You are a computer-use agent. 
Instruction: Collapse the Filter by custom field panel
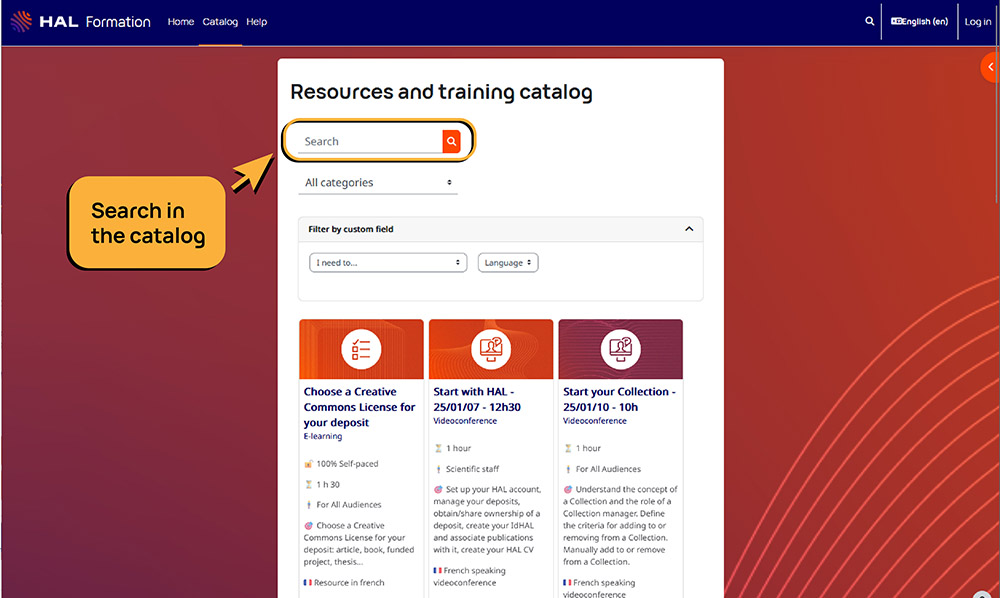[x=689, y=229]
